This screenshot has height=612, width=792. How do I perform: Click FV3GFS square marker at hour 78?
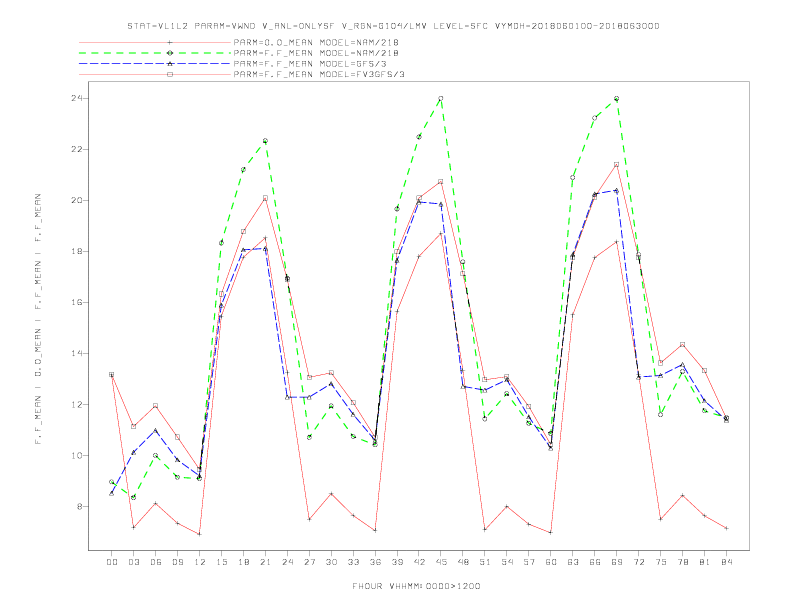click(x=682, y=344)
